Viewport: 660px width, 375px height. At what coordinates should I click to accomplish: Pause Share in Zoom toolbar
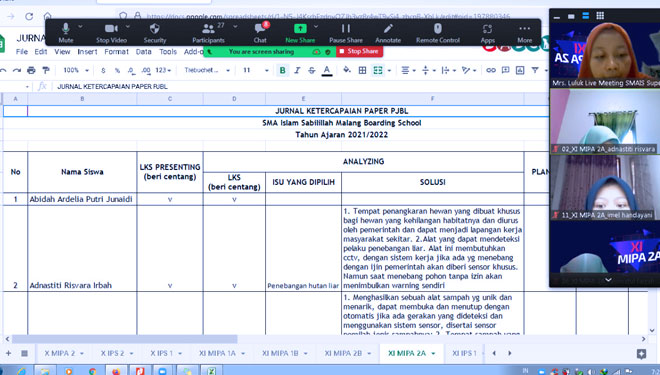tap(346, 33)
